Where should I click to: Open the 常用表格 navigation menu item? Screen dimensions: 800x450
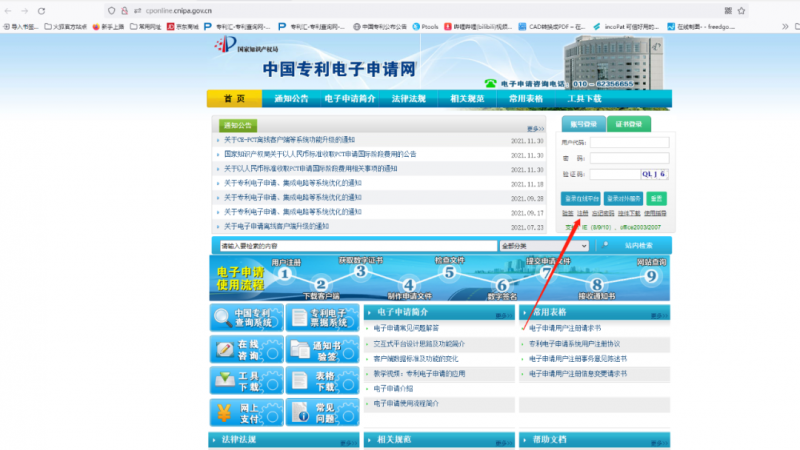pos(526,98)
